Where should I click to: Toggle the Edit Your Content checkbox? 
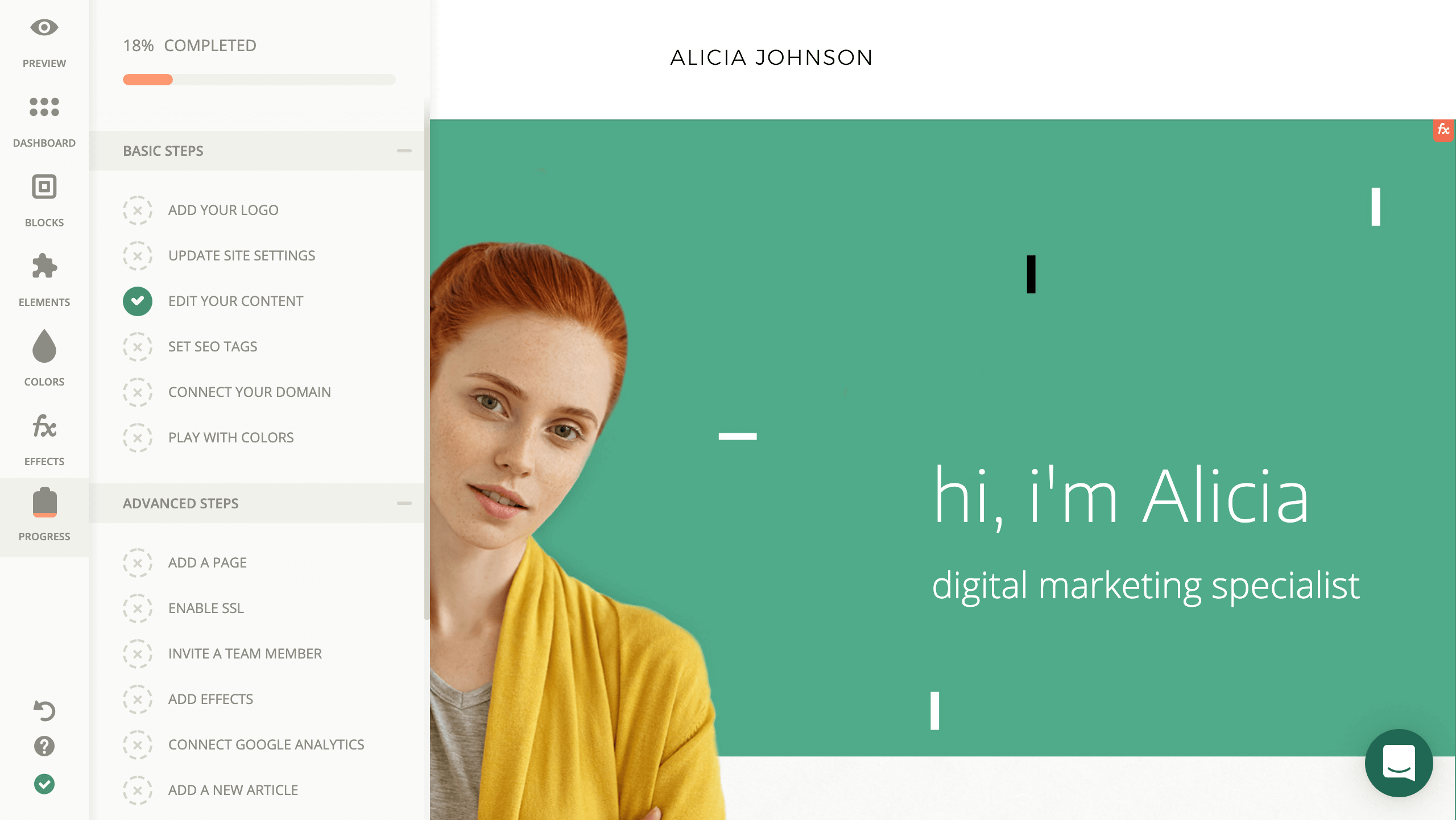(x=137, y=300)
